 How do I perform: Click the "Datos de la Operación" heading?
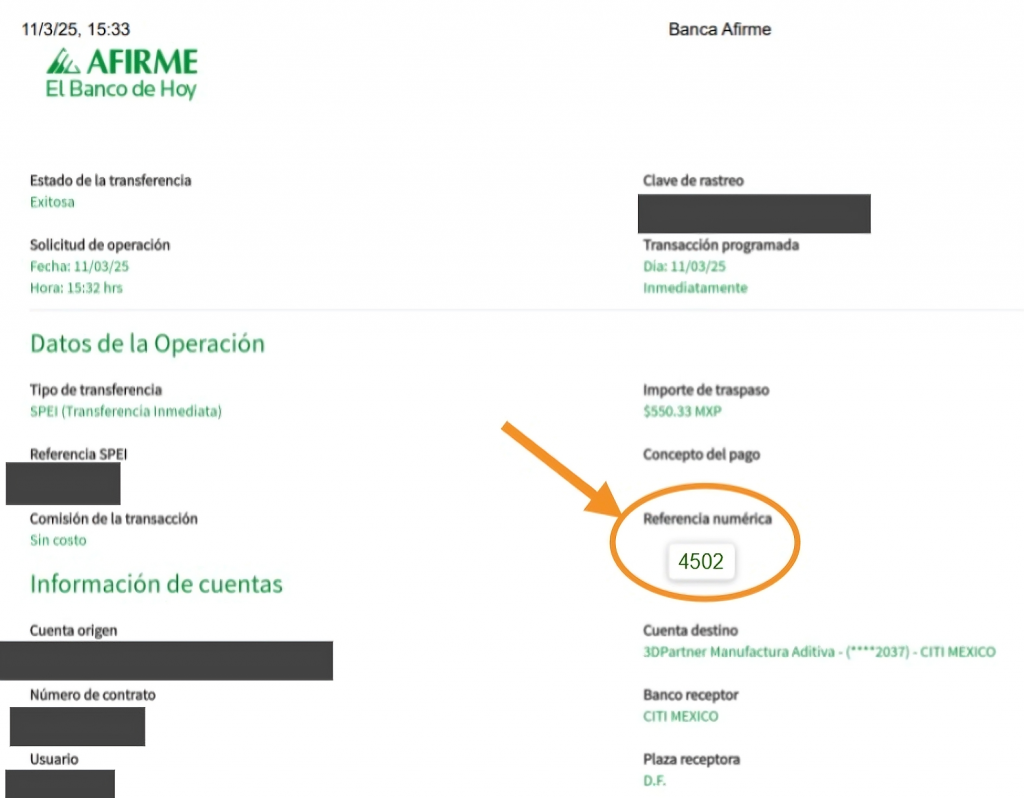[147, 344]
